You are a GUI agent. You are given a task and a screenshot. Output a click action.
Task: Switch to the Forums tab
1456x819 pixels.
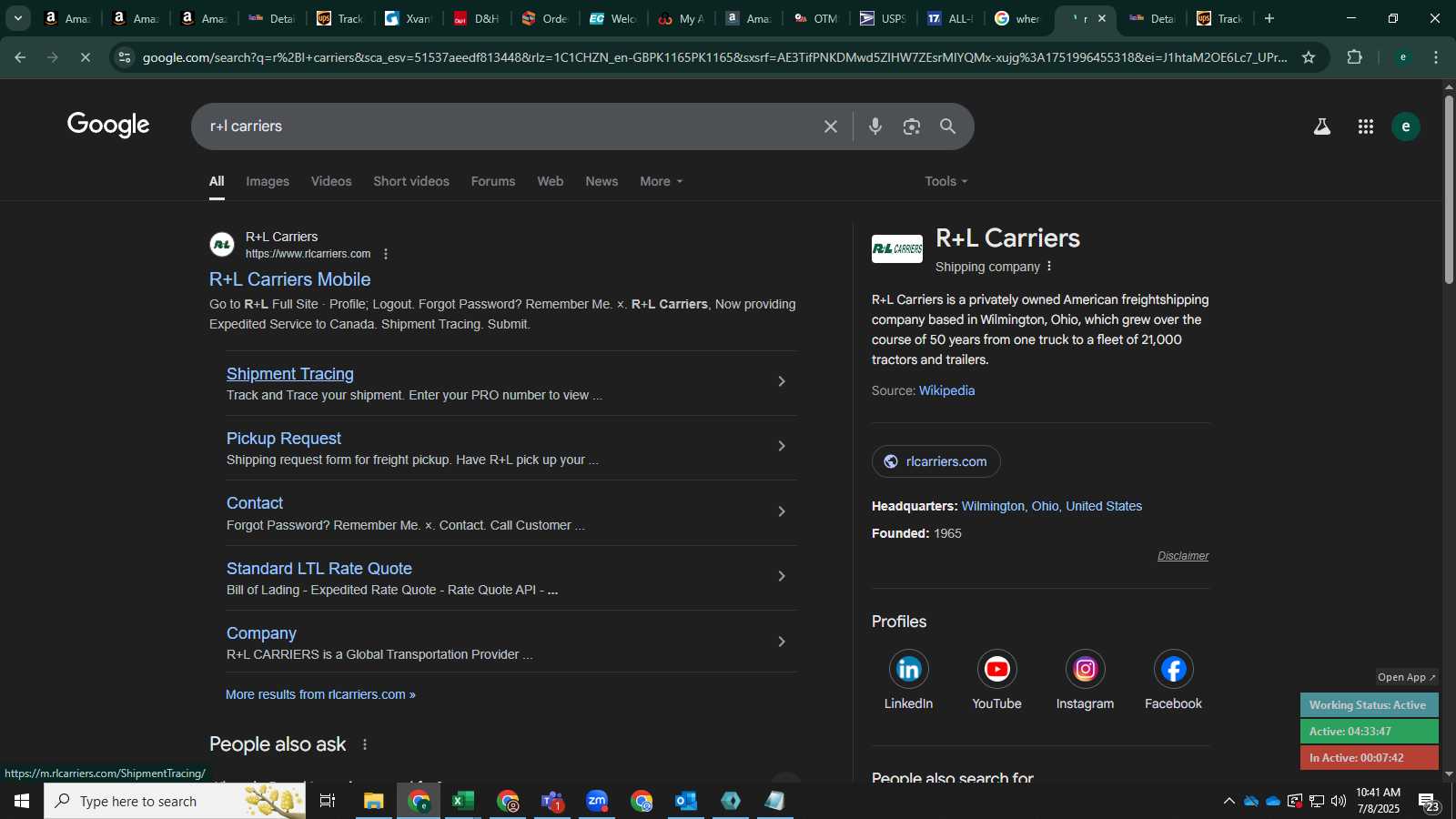coord(493,181)
